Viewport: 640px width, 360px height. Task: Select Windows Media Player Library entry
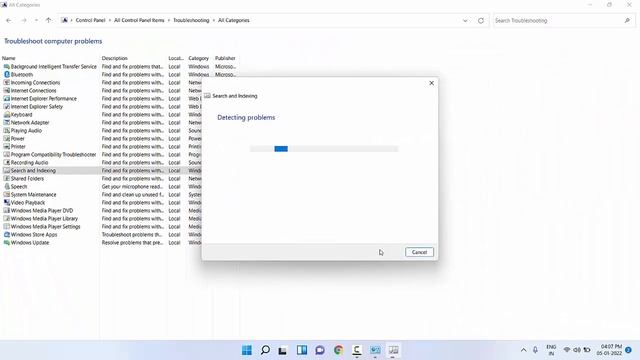click(x=44, y=219)
